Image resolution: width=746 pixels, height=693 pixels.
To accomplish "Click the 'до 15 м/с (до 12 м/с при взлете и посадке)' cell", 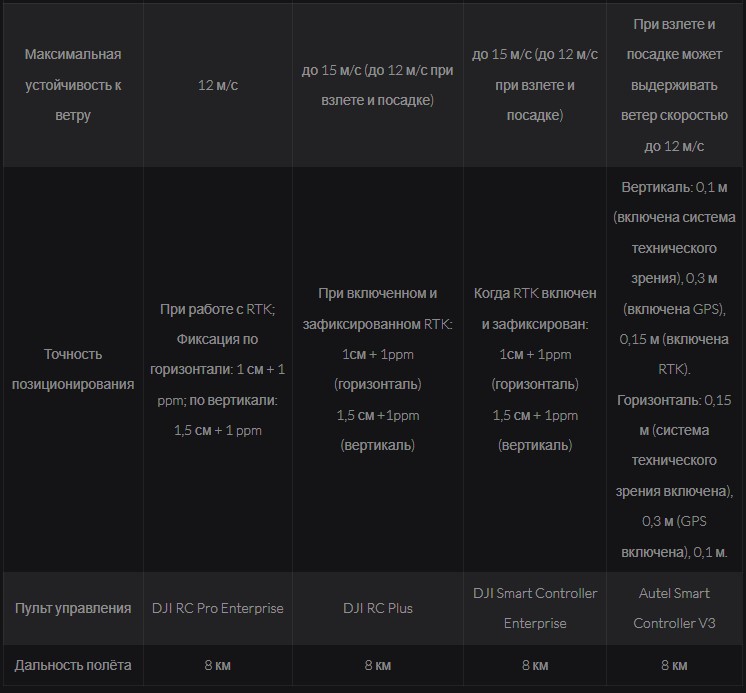I will 377,85.
